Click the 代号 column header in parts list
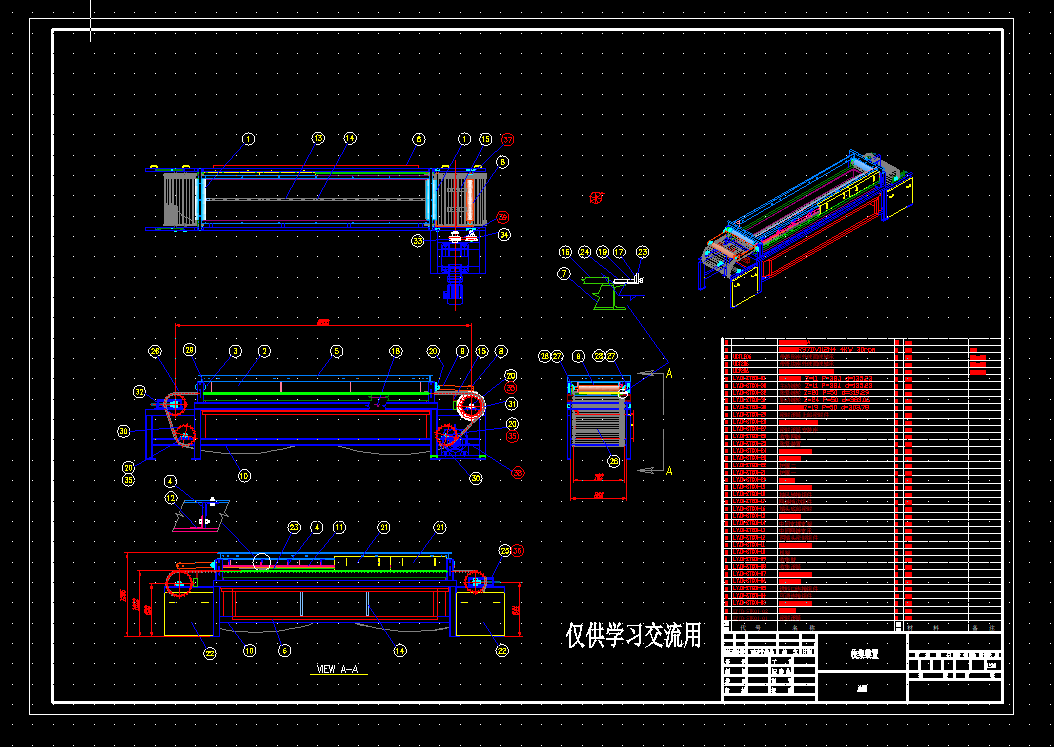The image size is (1054, 747). pyautogui.click(x=752, y=627)
